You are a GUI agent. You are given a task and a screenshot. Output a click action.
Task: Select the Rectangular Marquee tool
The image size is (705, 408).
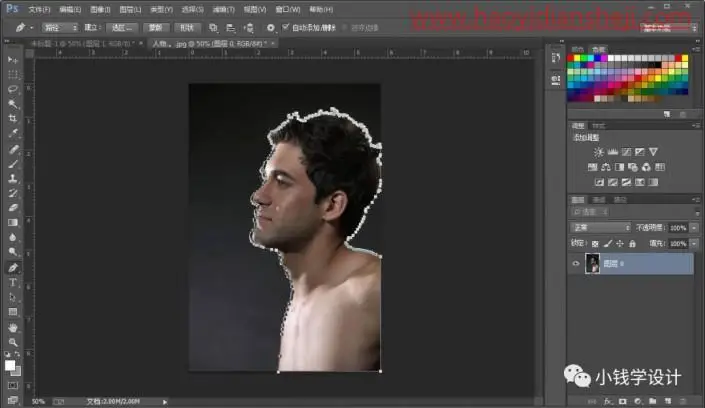[x=13, y=74]
